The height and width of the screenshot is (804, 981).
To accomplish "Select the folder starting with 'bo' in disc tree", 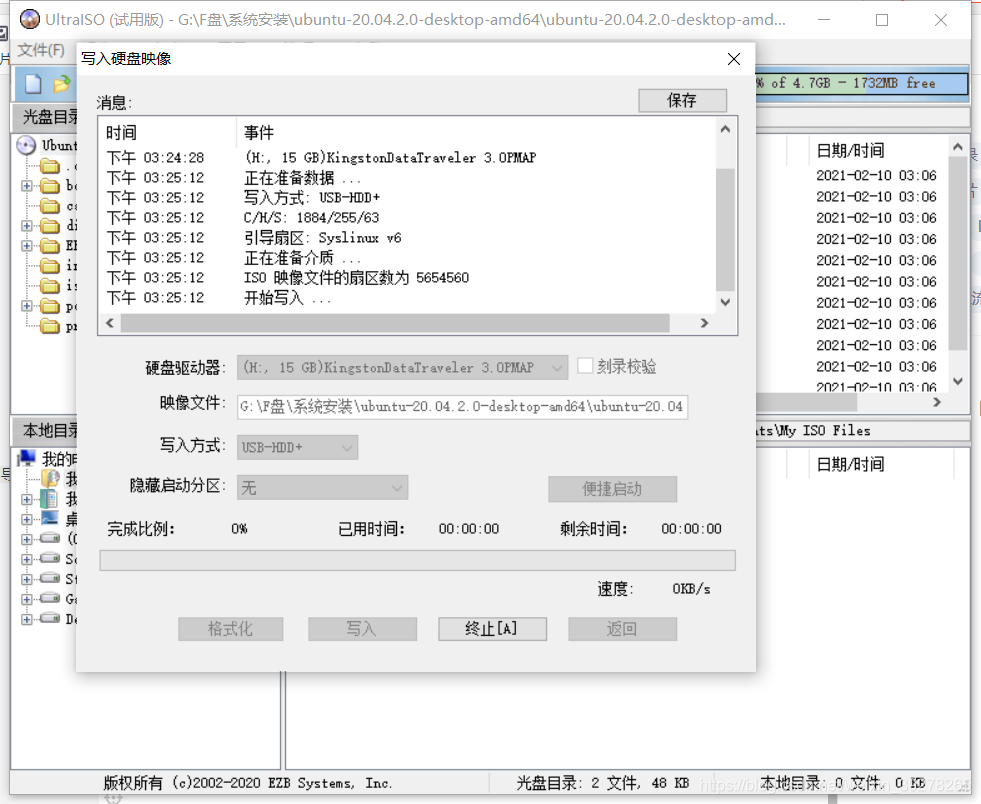I will pyautogui.click(x=50, y=186).
